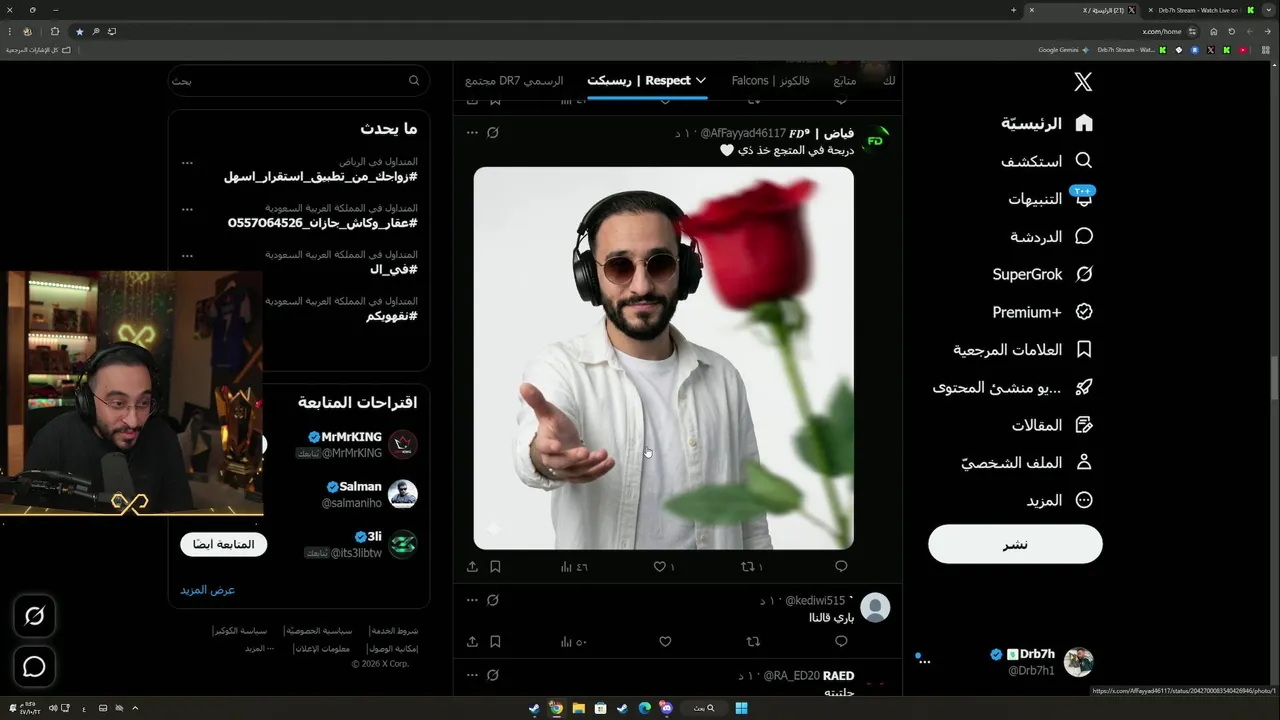The width and height of the screenshot is (1280, 720).
Task: Open File Explorer from taskbar
Action: click(x=578, y=708)
